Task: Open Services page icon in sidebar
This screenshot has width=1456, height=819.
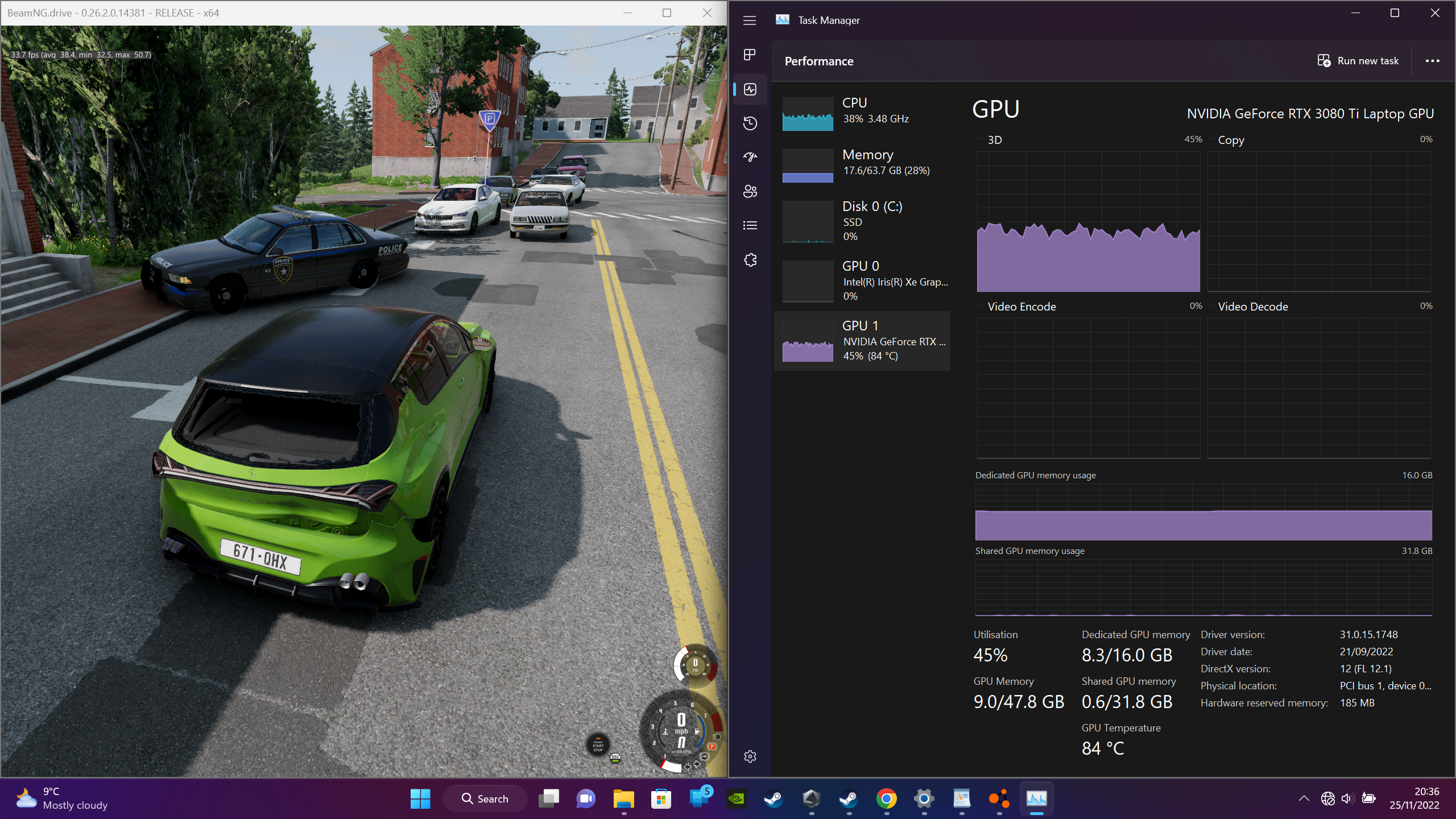Action: click(750, 260)
